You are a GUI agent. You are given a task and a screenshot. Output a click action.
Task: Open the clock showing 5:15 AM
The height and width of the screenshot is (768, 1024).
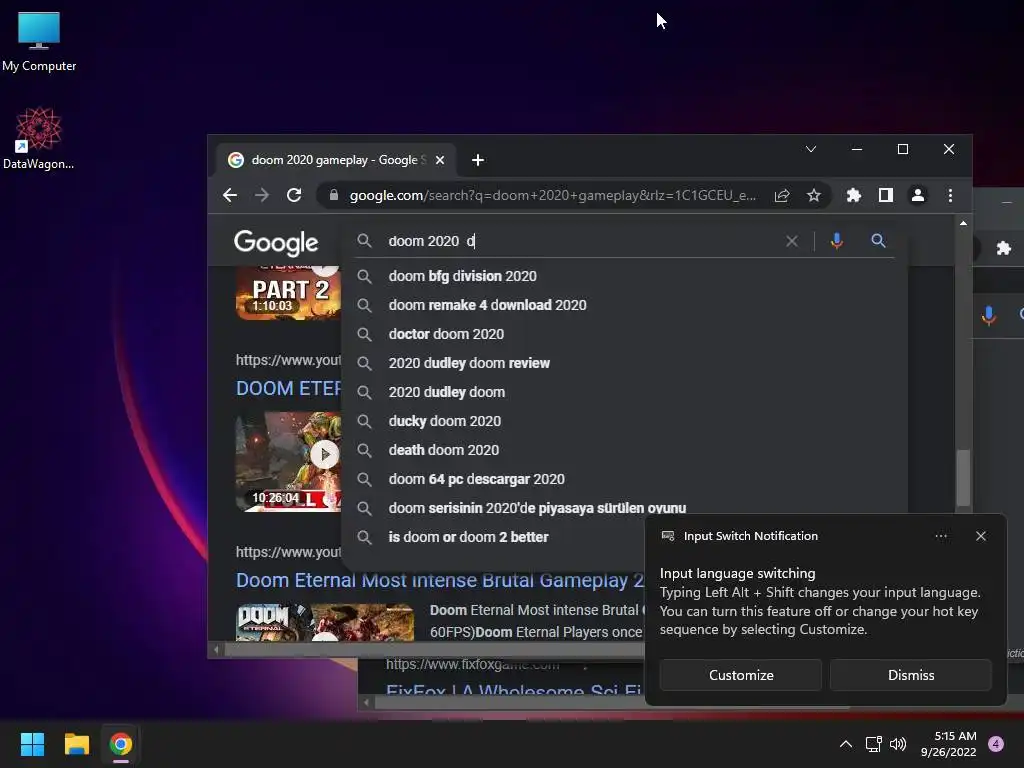[948, 744]
